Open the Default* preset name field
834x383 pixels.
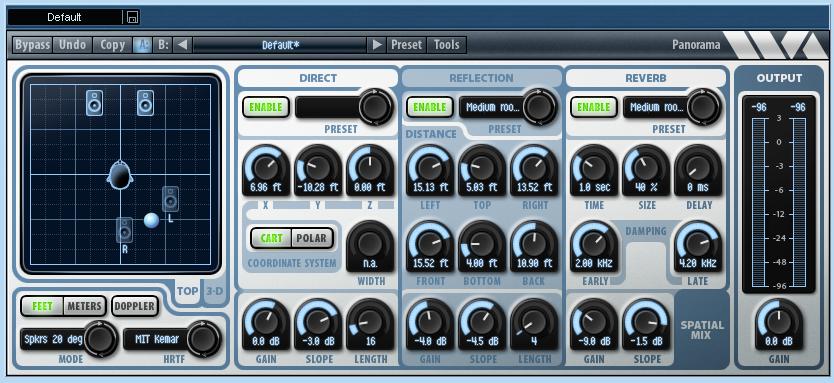tap(280, 45)
